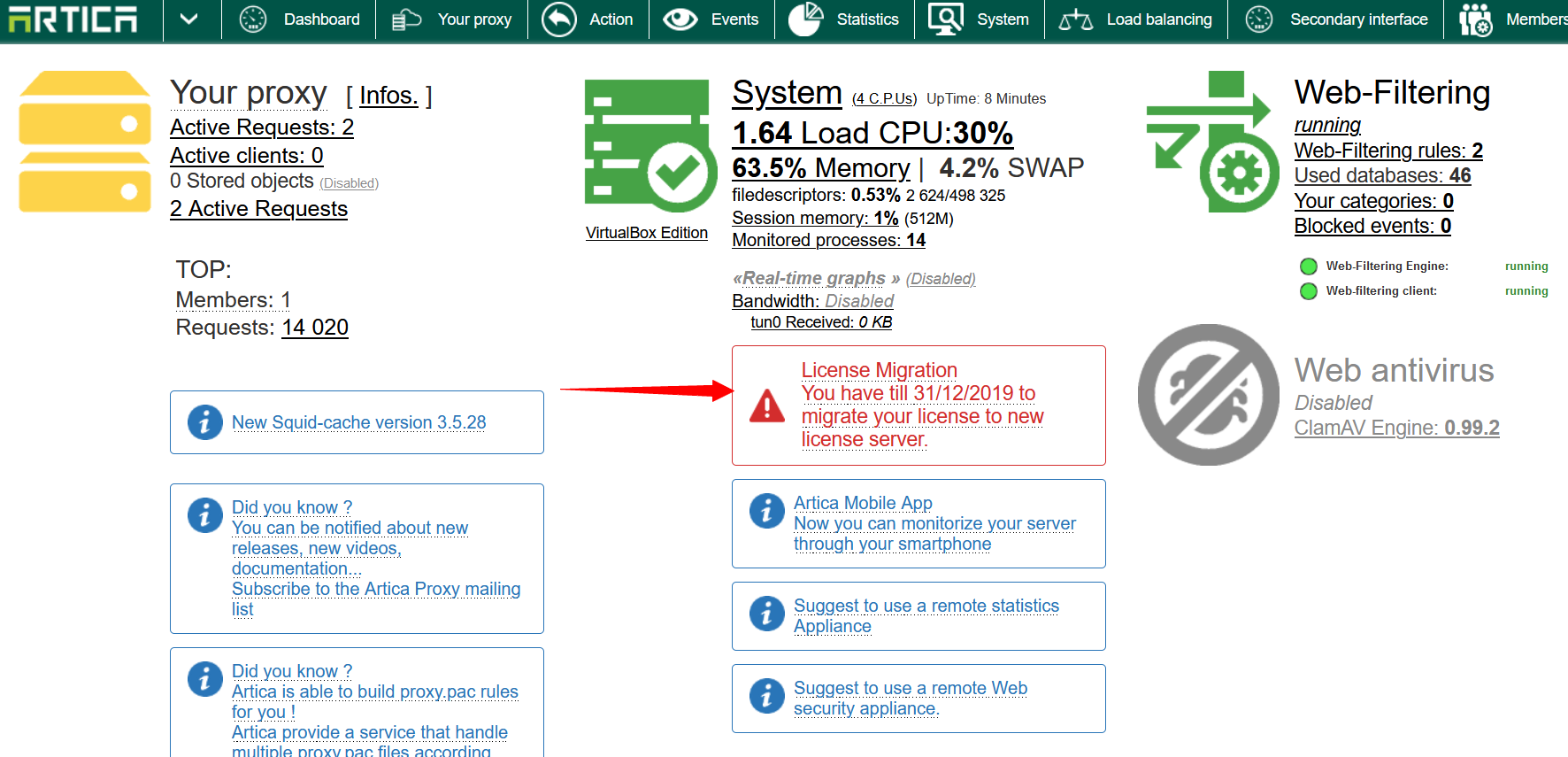The width and height of the screenshot is (1568, 757).
Task: Click the grey Web antivirus bug icon
Action: coord(1209,395)
